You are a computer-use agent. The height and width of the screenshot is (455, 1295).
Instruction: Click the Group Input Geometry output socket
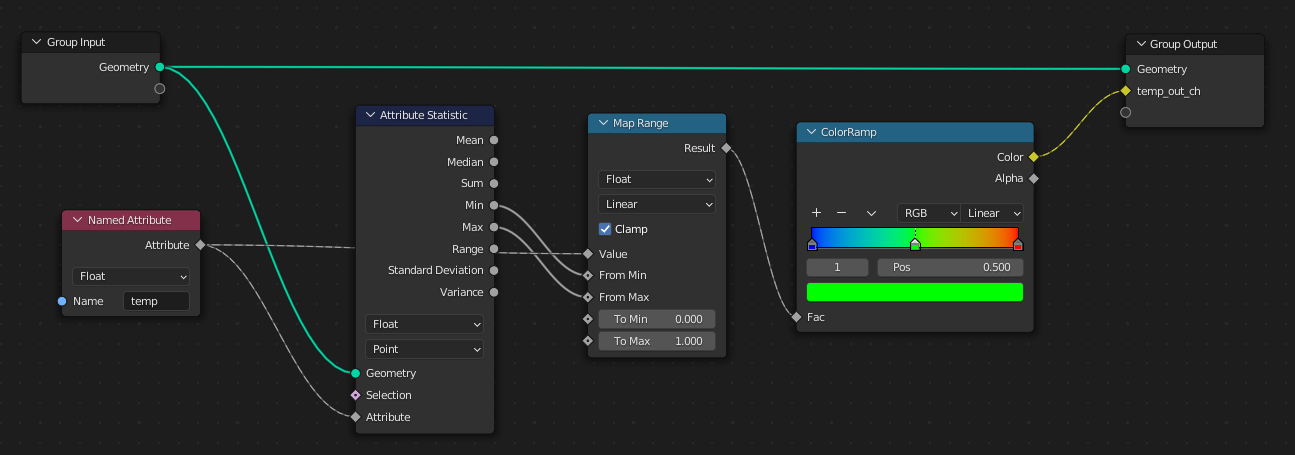(x=160, y=67)
